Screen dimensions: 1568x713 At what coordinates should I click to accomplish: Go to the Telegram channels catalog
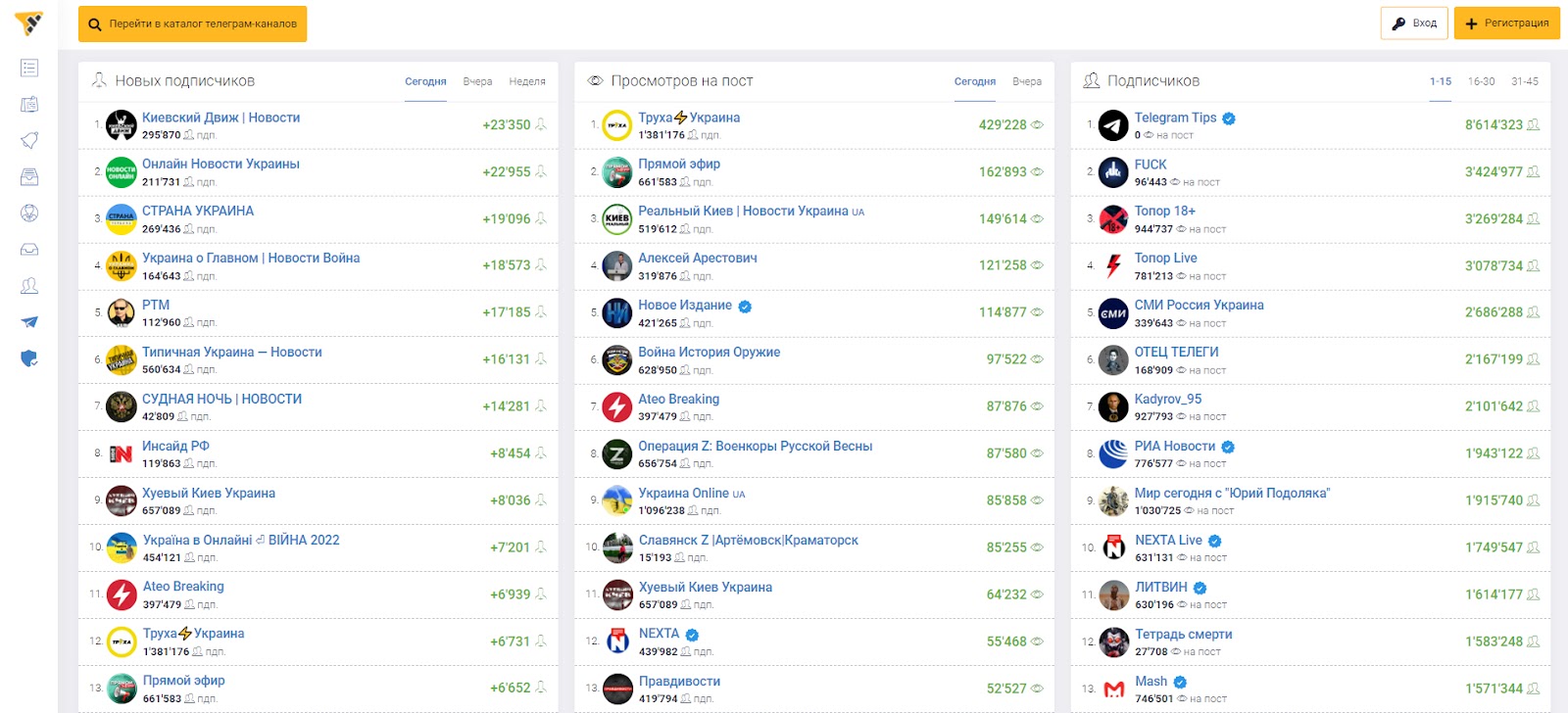[x=192, y=24]
